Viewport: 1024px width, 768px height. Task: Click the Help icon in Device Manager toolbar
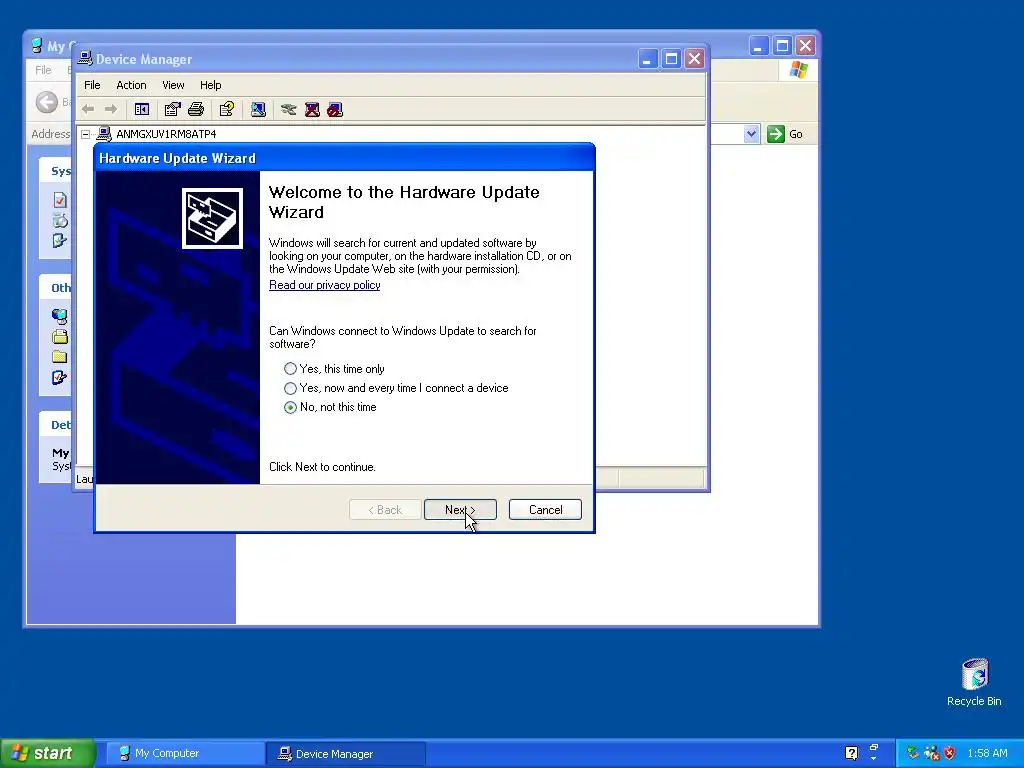click(227, 109)
